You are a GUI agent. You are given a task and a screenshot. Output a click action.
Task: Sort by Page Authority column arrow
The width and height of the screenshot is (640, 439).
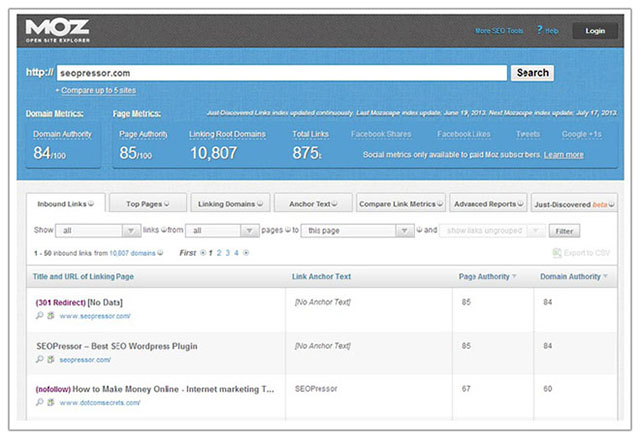pos(514,276)
